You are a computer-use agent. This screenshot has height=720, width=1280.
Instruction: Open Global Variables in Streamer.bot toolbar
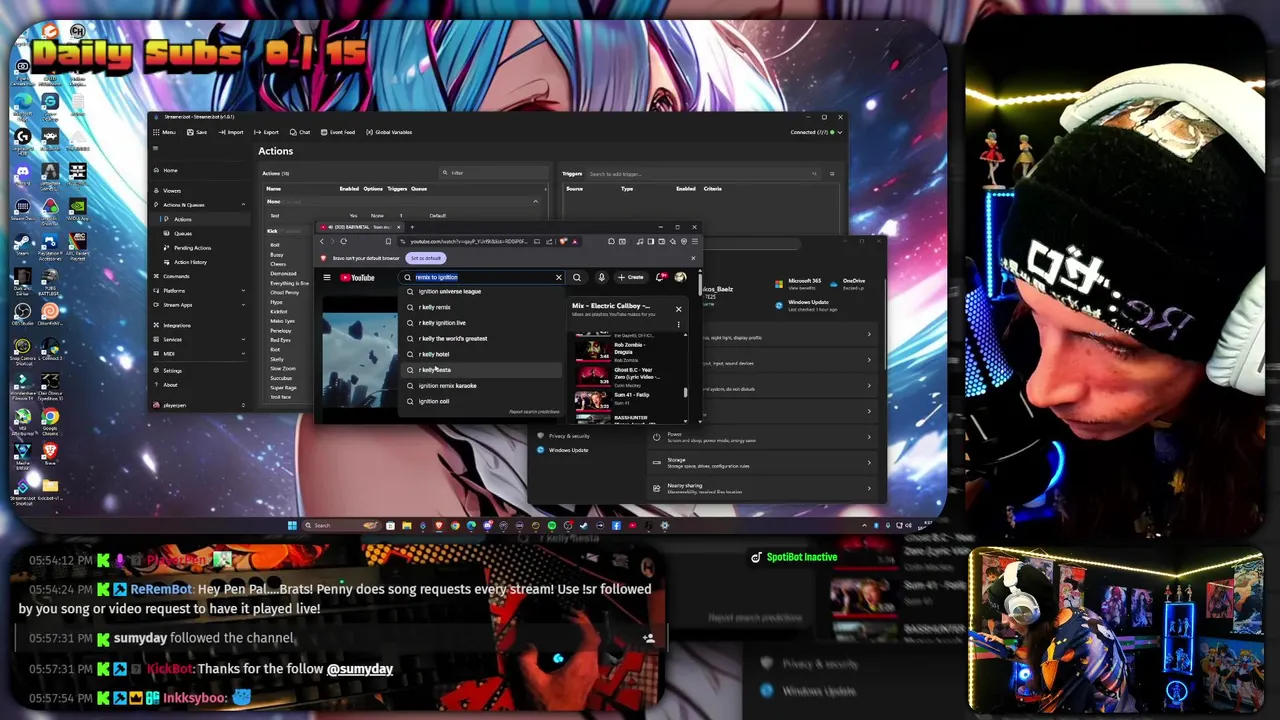click(x=390, y=132)
